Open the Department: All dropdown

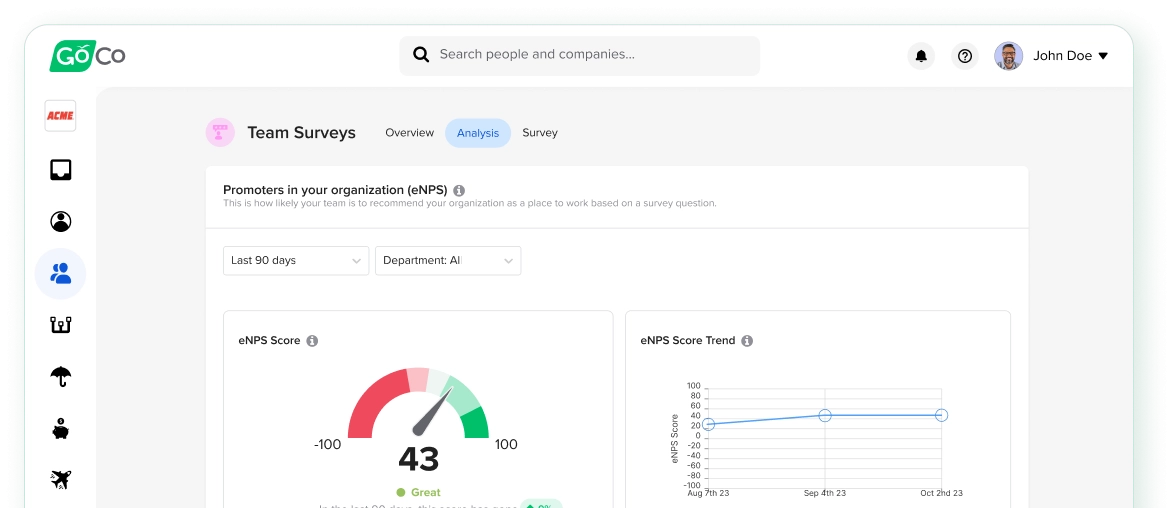tap(448, 261)
